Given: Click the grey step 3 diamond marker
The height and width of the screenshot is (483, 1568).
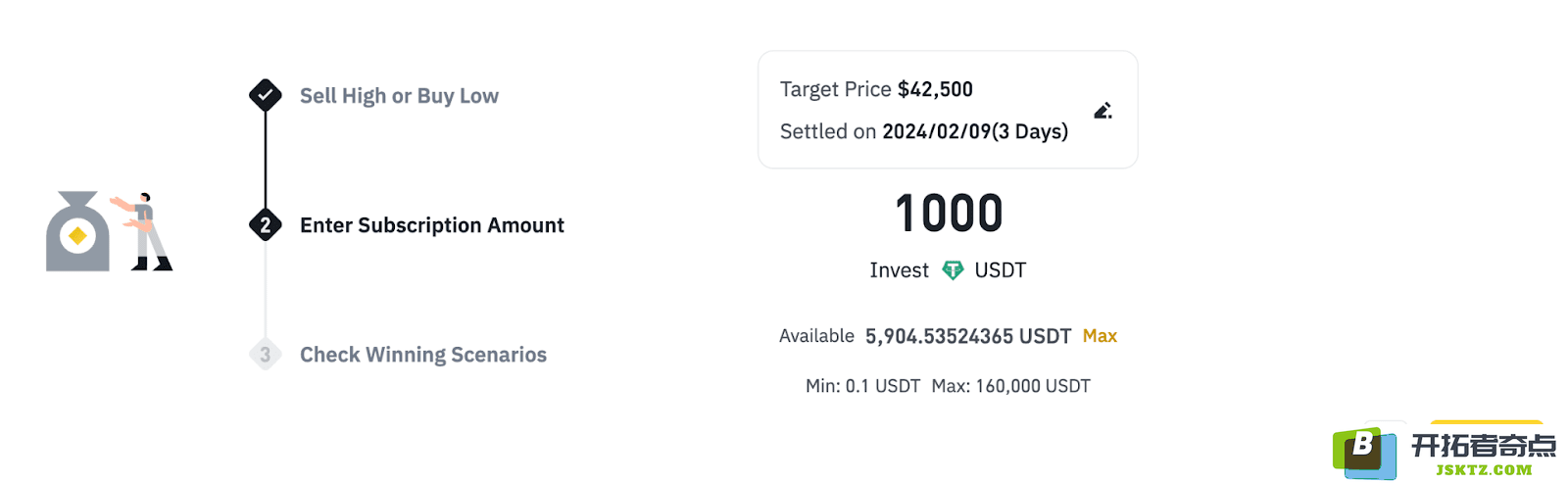Looking at the screenshot, I should tap(266, 355).
